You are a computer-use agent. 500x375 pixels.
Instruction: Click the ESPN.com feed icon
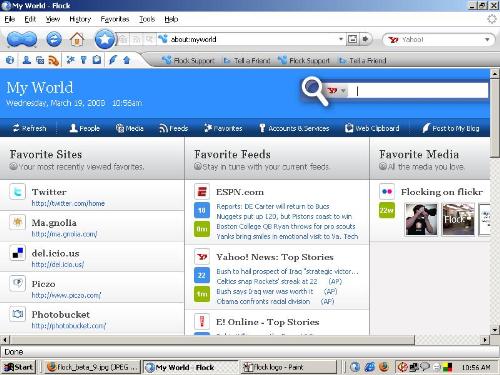(202, 192)
